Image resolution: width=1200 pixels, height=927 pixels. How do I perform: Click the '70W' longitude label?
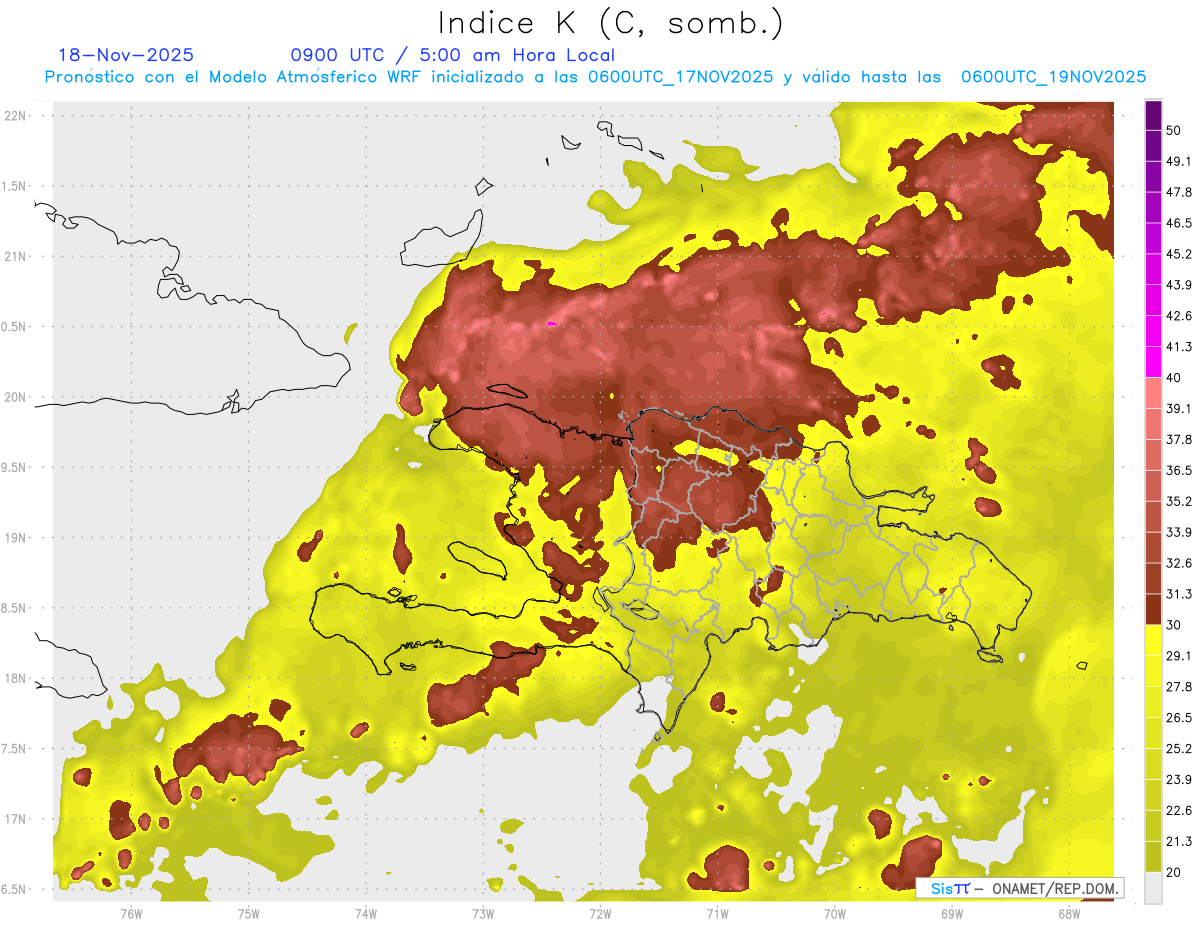(x=834, y=914)
